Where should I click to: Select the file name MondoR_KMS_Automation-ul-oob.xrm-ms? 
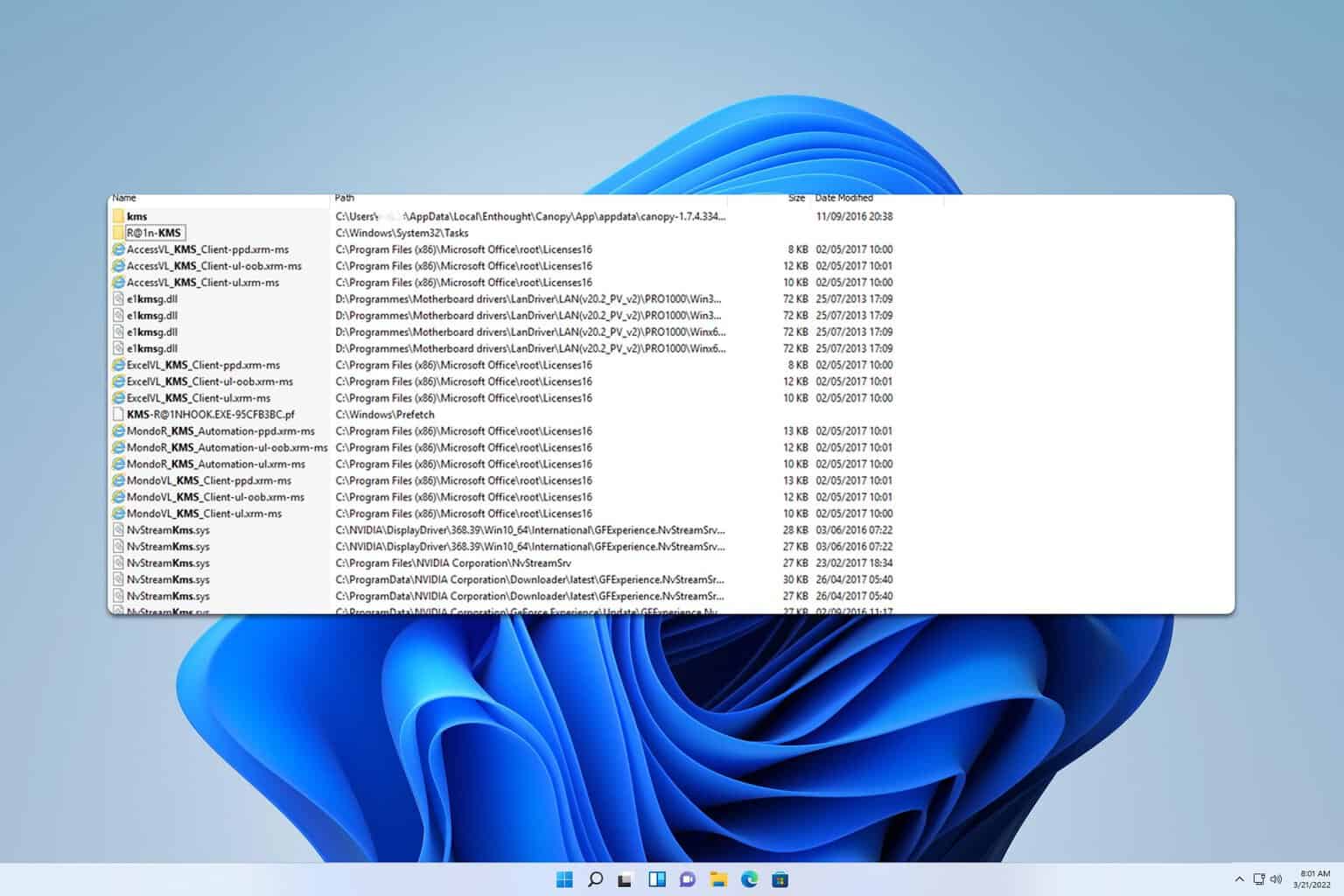[227, 447]
